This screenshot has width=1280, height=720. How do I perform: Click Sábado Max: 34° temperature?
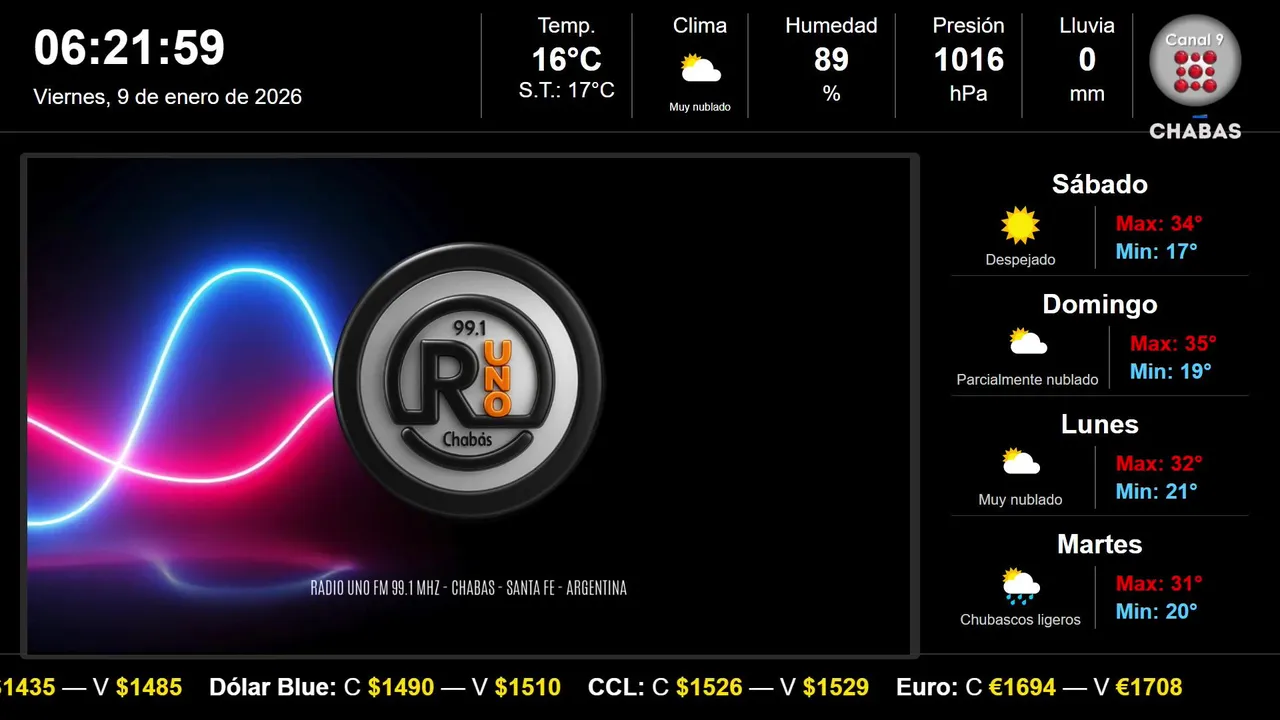1158,223
